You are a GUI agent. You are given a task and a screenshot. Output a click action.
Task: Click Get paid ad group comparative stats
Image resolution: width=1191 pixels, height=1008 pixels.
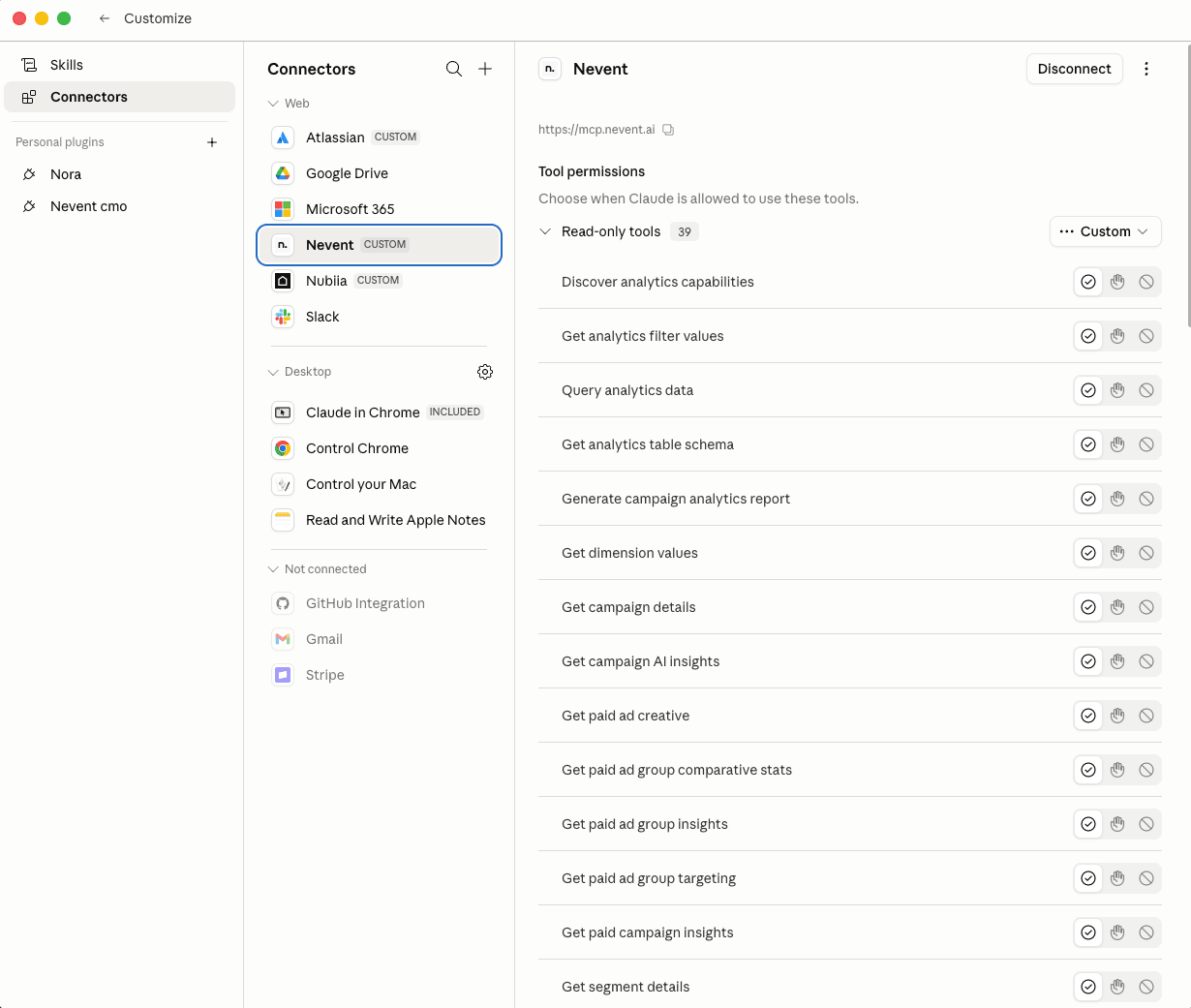point(677,770)
